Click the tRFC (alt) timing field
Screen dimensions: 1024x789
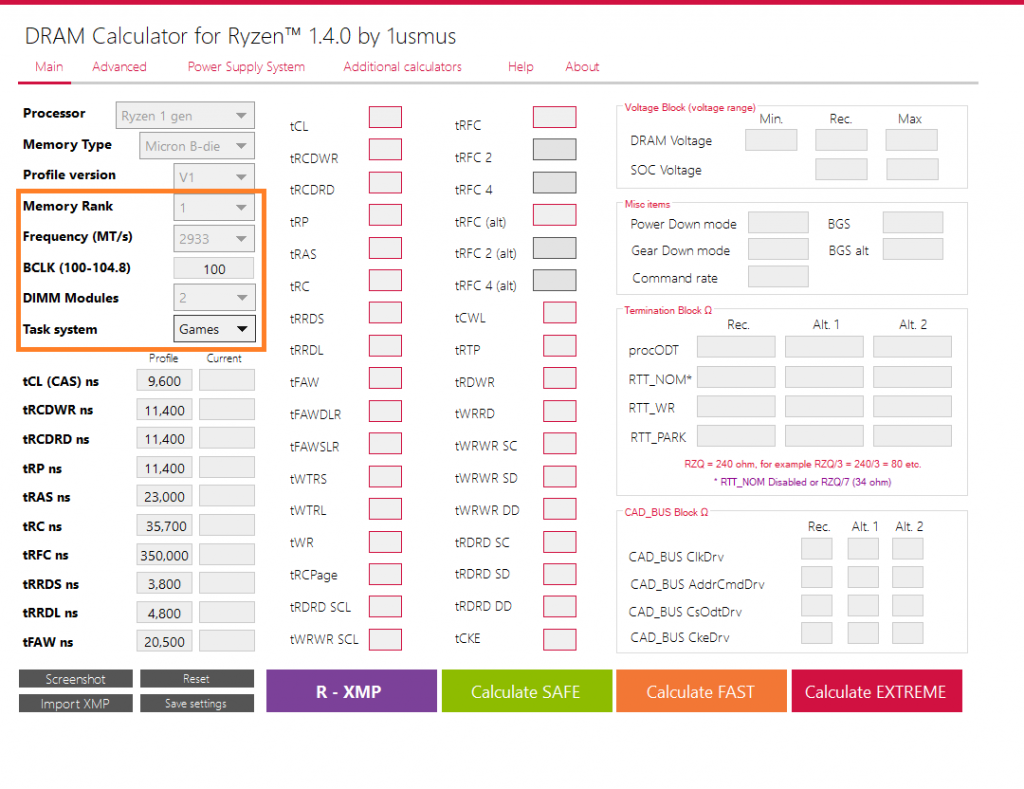click(554, 215)
